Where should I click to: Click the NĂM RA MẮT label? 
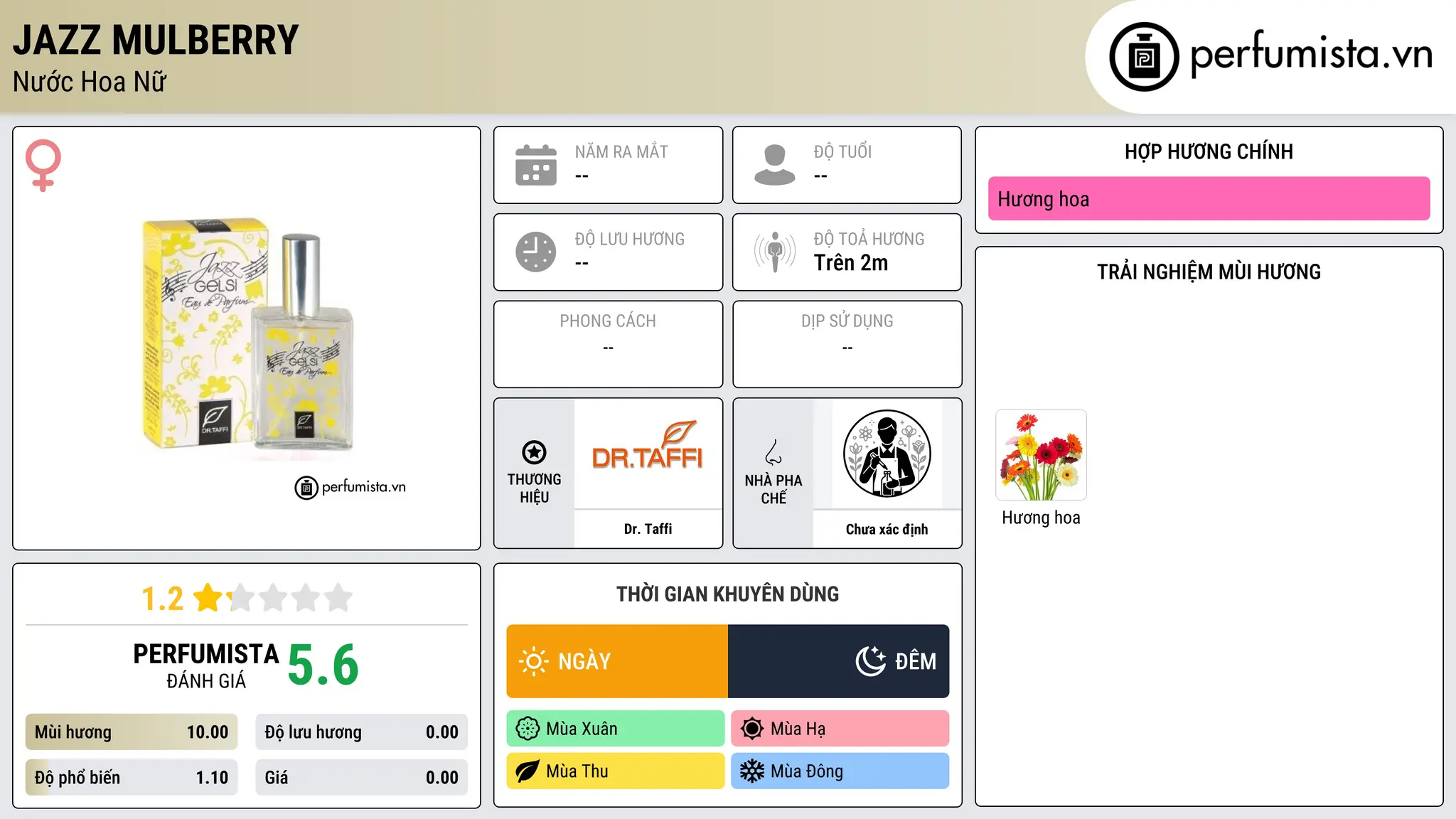point(621,151)
